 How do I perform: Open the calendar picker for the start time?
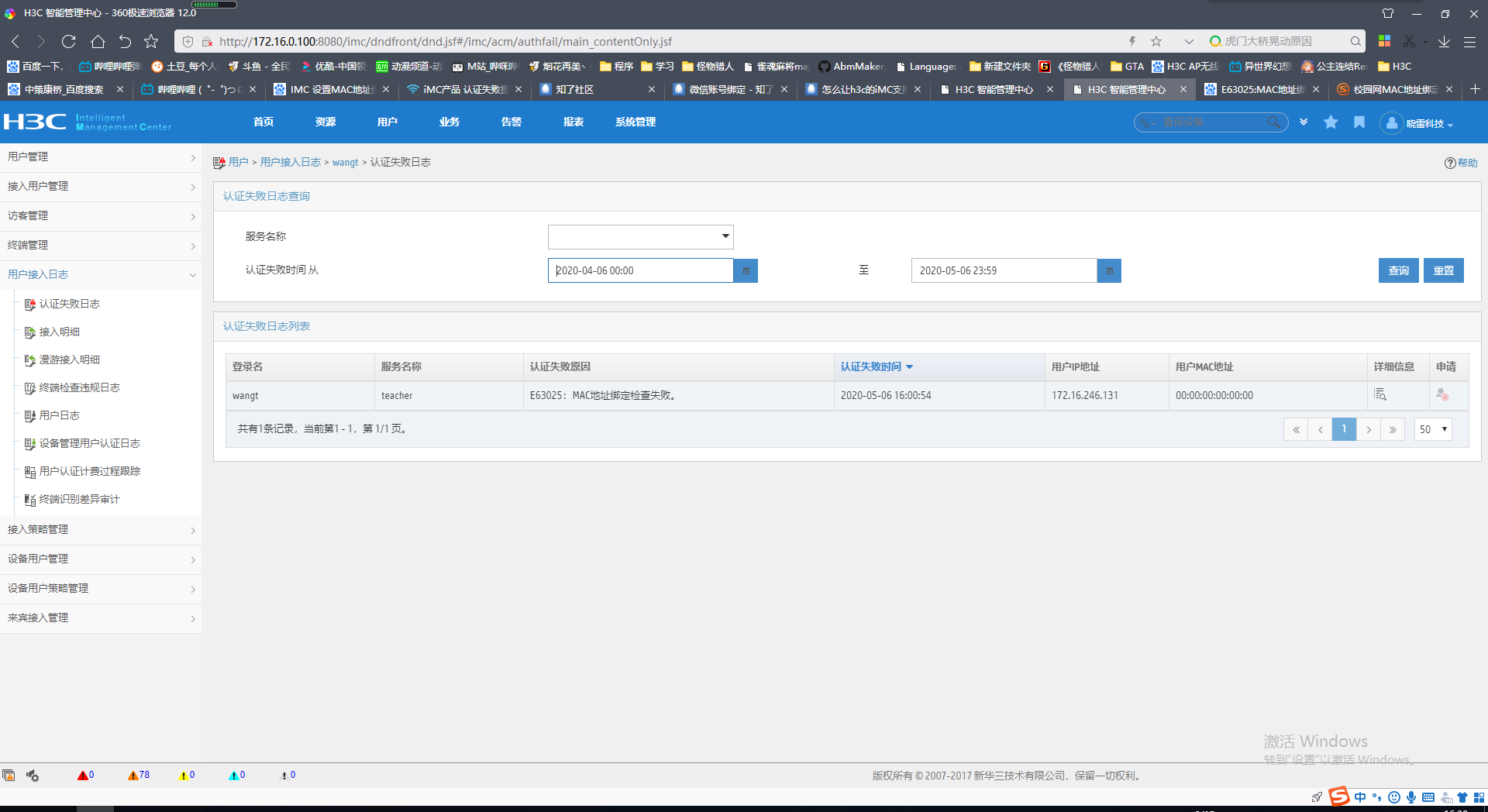click(x=746, y=270)
